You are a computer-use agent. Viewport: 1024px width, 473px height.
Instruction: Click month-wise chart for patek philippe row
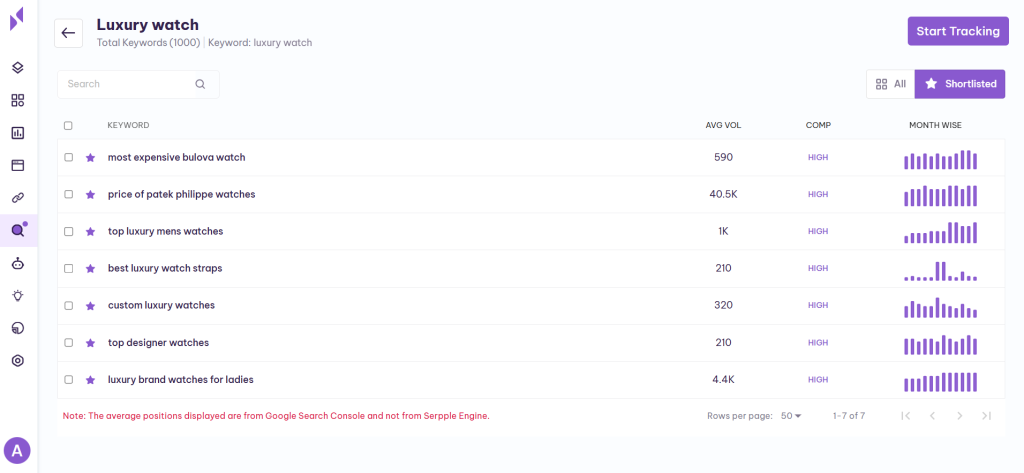(940, 196)
